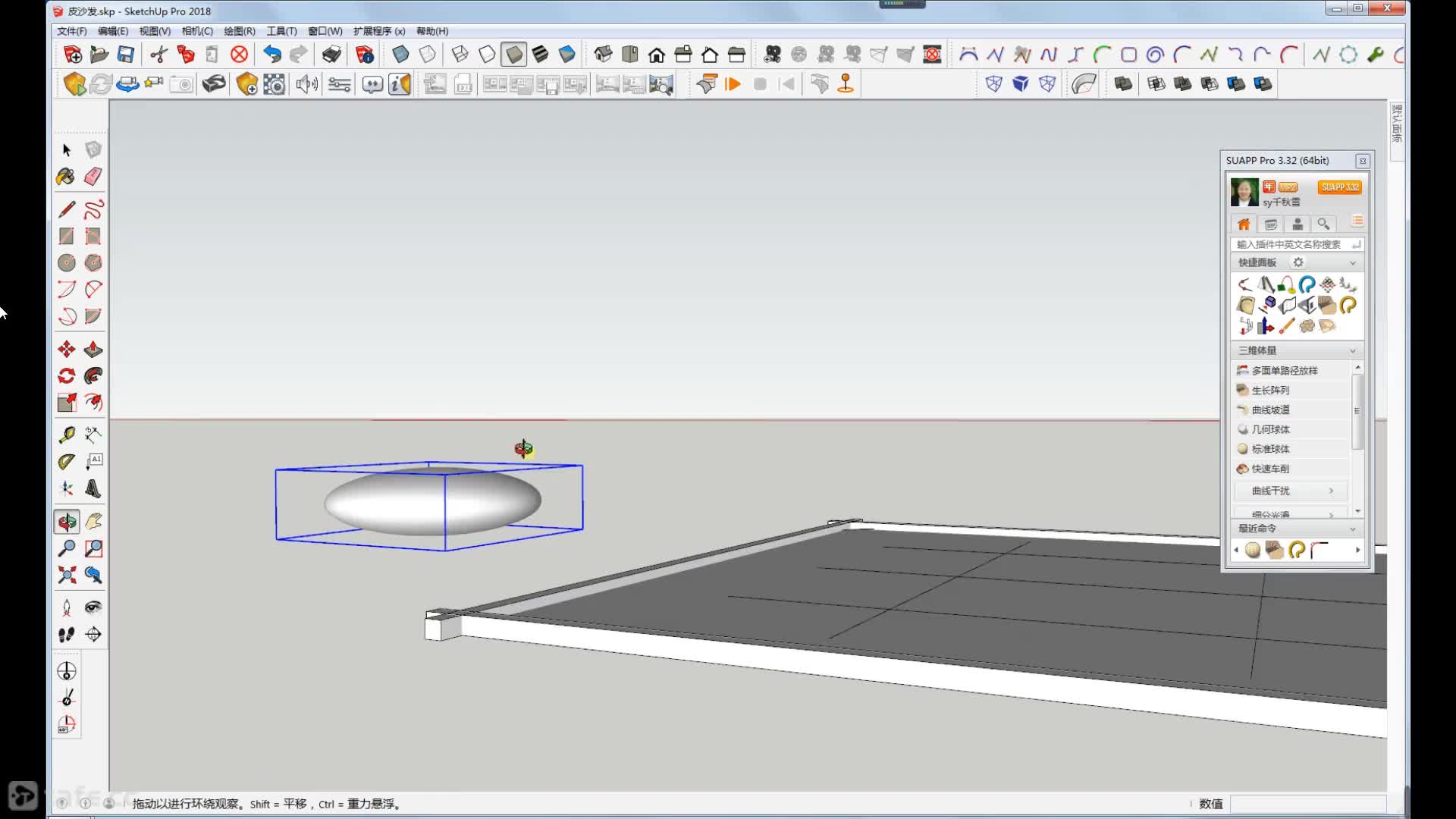Activate the Follow Me tool
The width and height of the screenshot is (1456, 819).
tap(93, 375)
